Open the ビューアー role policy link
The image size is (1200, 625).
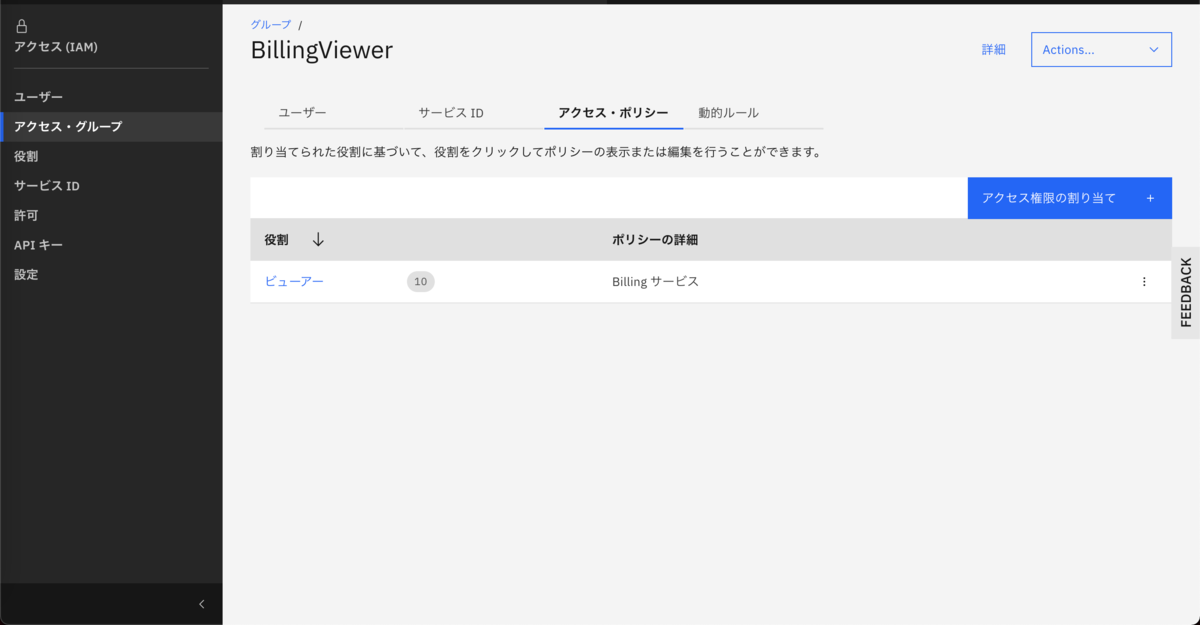coord(294,281)
